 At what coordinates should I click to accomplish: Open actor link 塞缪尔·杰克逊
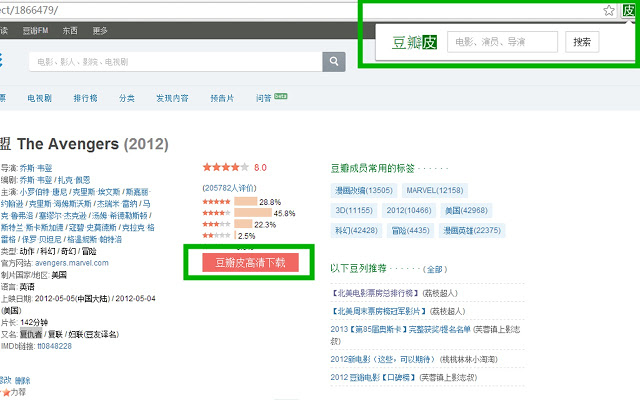pos(62,216)
